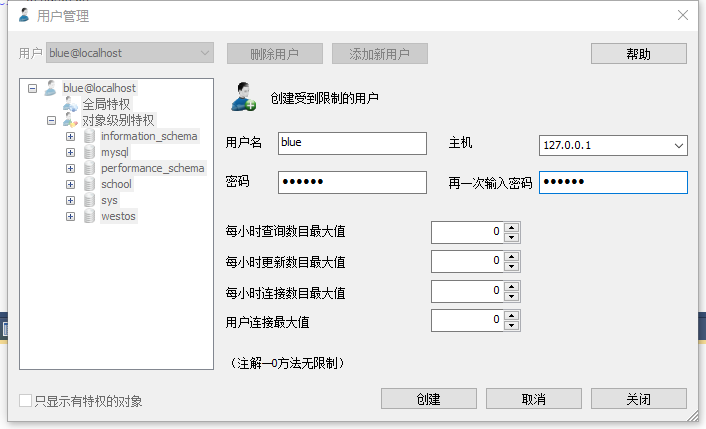
Task: Click the 用户连接最大值 value box
Action: click(x=467, y=321)
